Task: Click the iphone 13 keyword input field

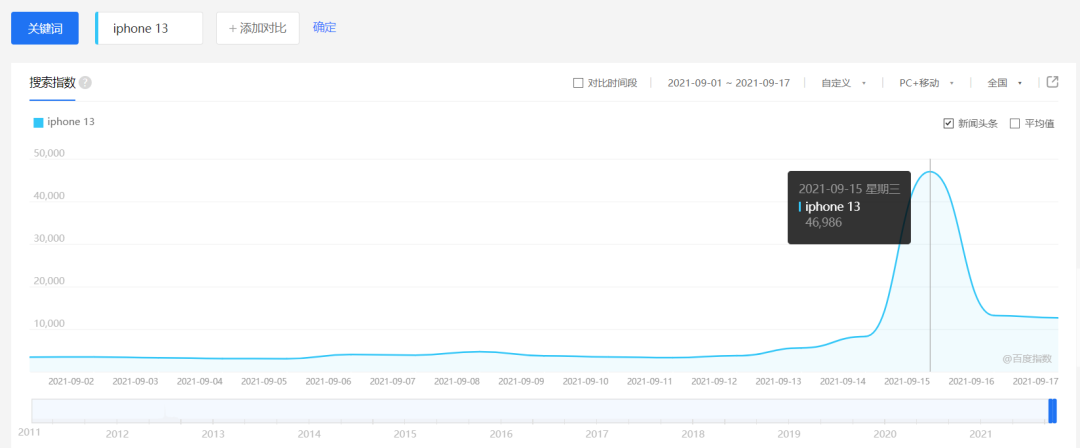Action: [x=149, y=28]
